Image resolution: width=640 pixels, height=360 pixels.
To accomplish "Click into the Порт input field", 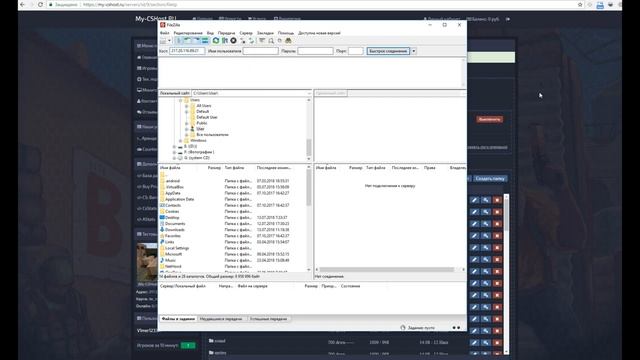I will 356,51.
